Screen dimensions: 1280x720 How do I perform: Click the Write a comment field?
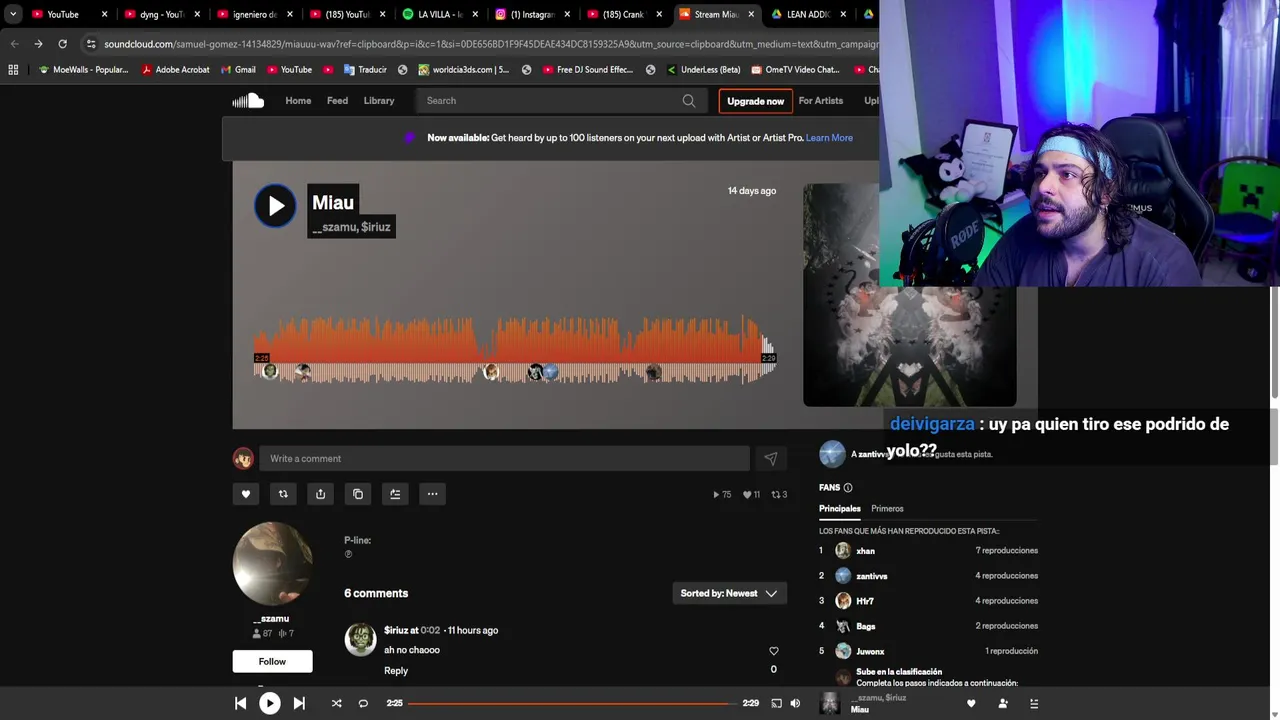pyautogui.click(x=504, y=459)
